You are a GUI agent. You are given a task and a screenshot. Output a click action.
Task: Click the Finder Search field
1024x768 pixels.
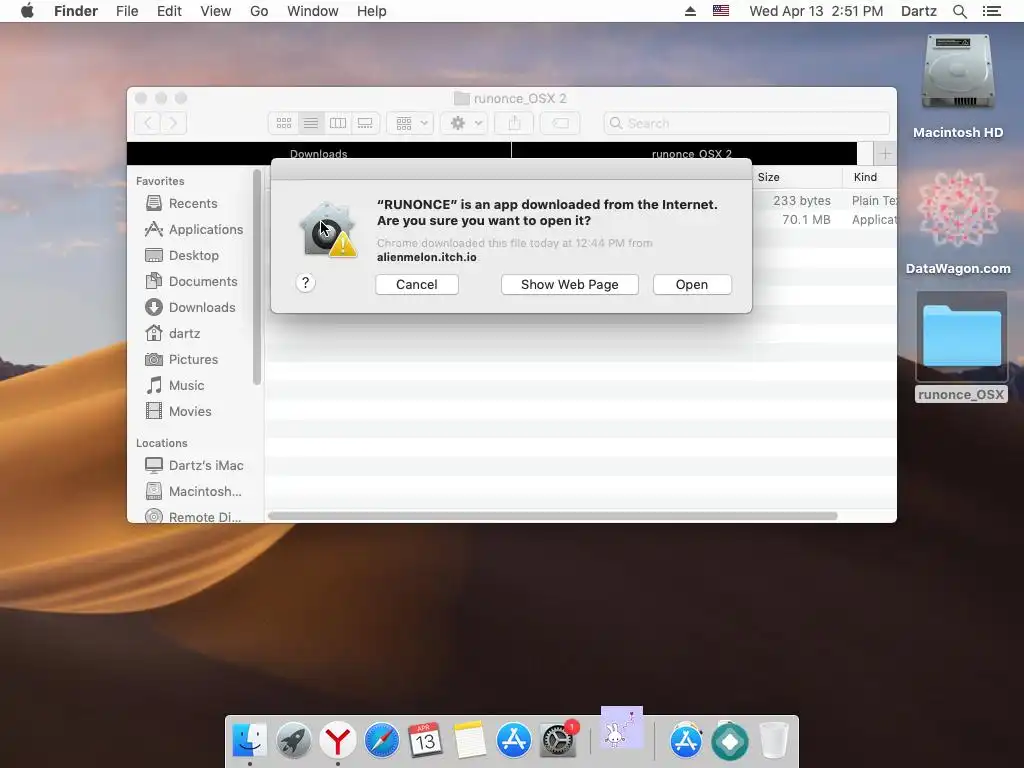(x=746, y=123)
